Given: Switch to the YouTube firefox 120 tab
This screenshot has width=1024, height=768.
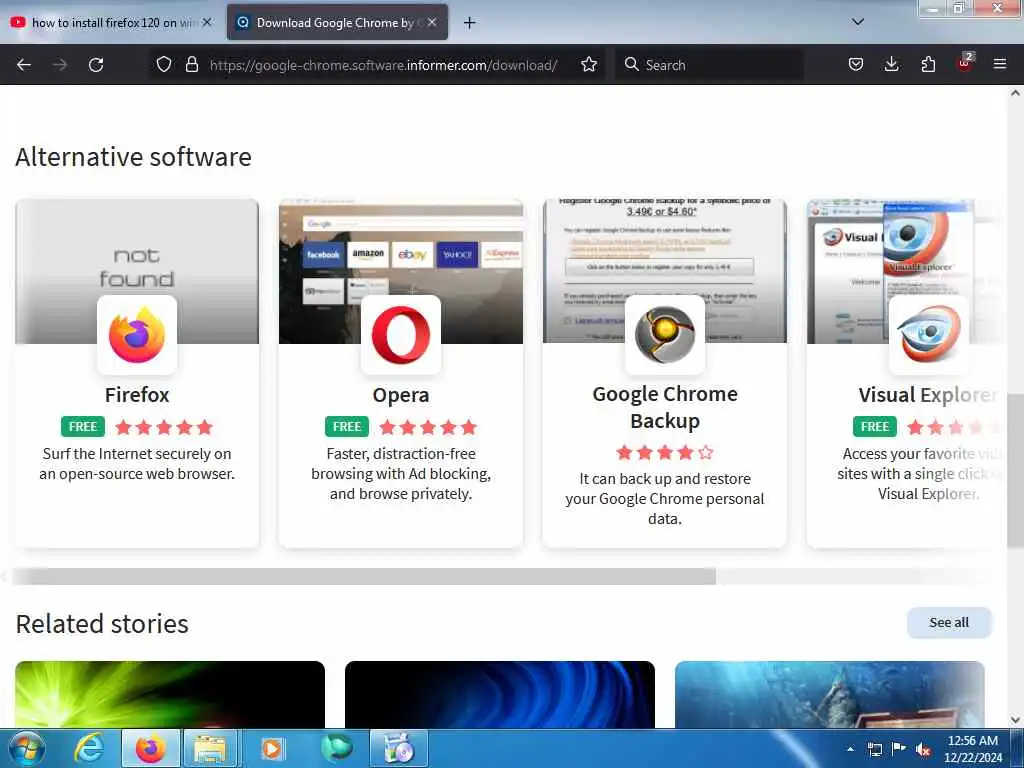Looking at the screenshot, I should coord(111,23).
